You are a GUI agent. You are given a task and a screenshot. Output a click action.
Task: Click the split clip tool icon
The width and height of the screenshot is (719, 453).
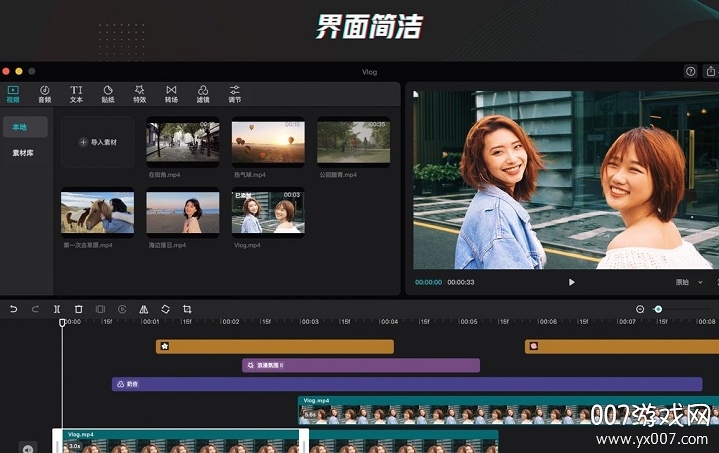click(x=57, y=309)
